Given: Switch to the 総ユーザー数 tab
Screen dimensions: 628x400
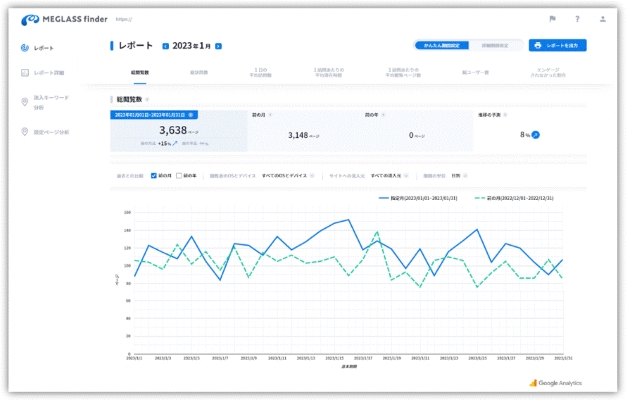Looking at the screenshot, I should pos(475,73).
